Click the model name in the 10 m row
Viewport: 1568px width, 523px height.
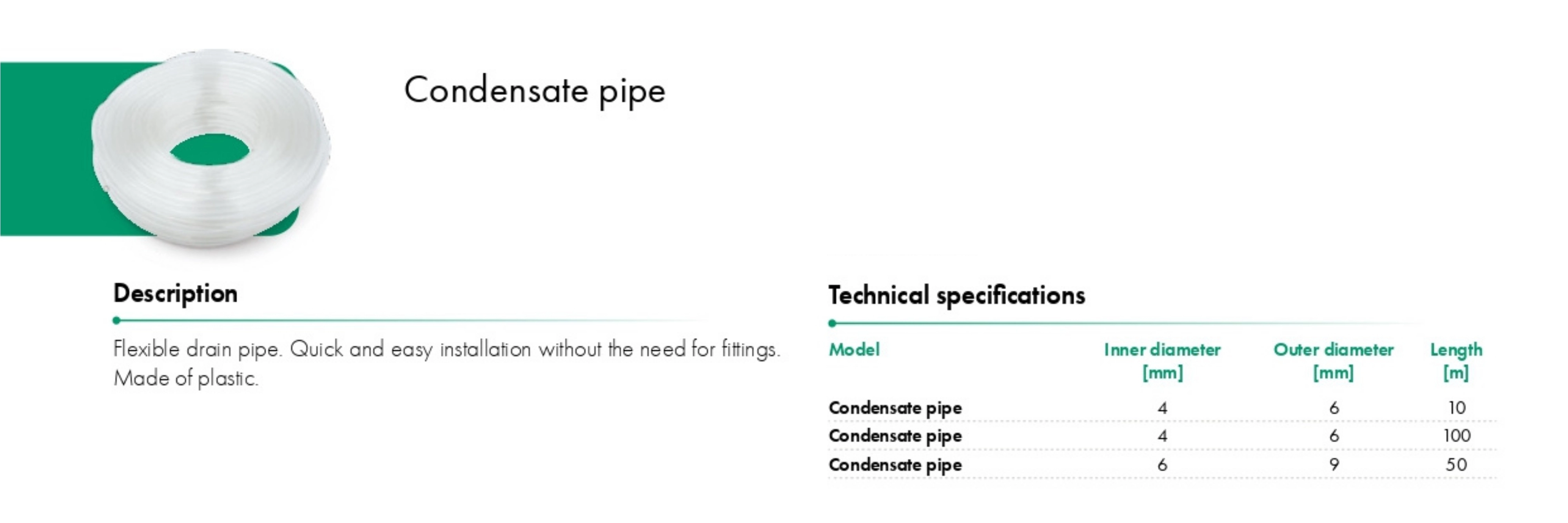pos(895,408)
